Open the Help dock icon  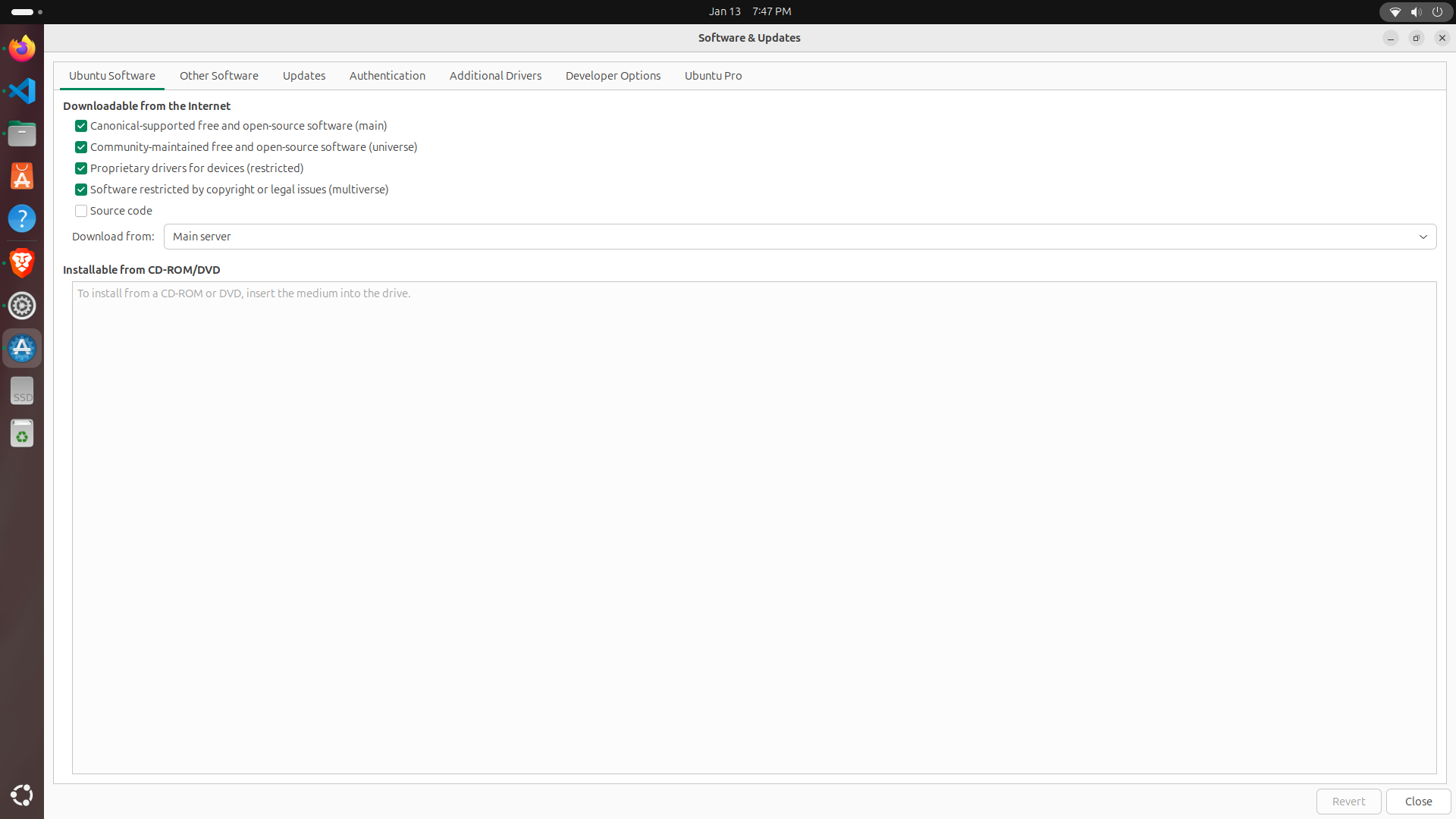(22, 219)
